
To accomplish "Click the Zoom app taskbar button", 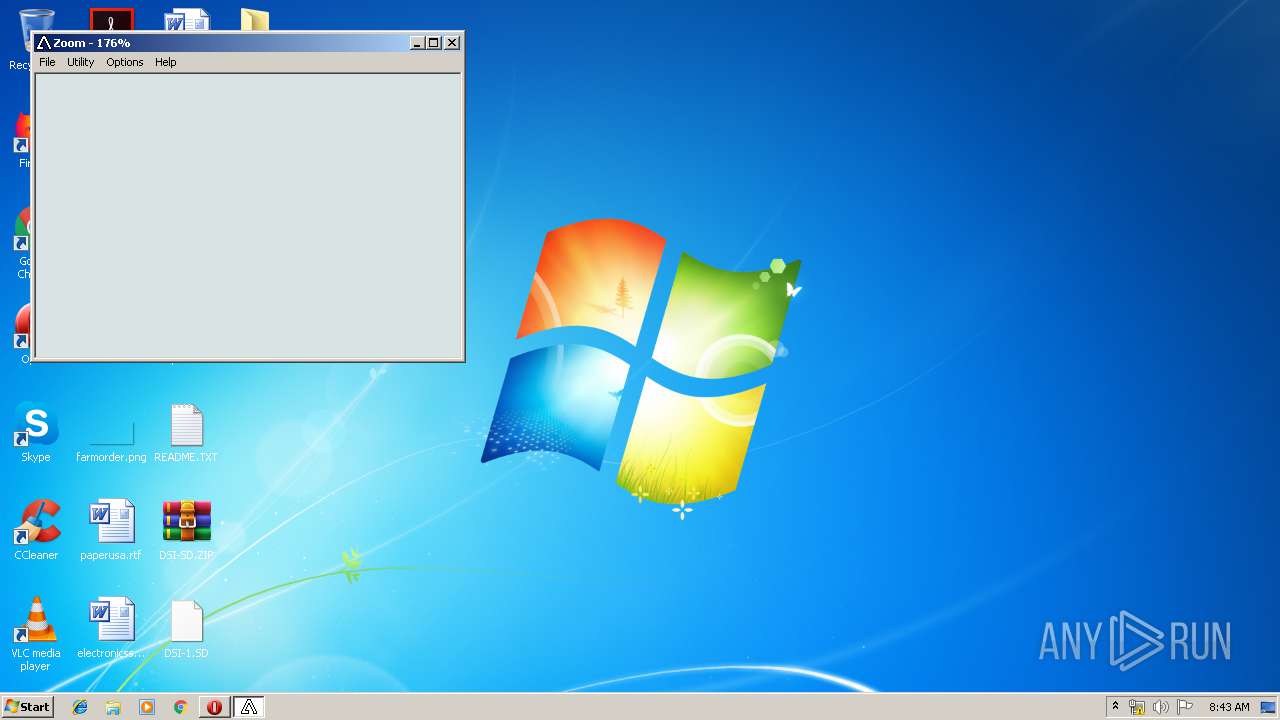I will click(x=249, y=707).
